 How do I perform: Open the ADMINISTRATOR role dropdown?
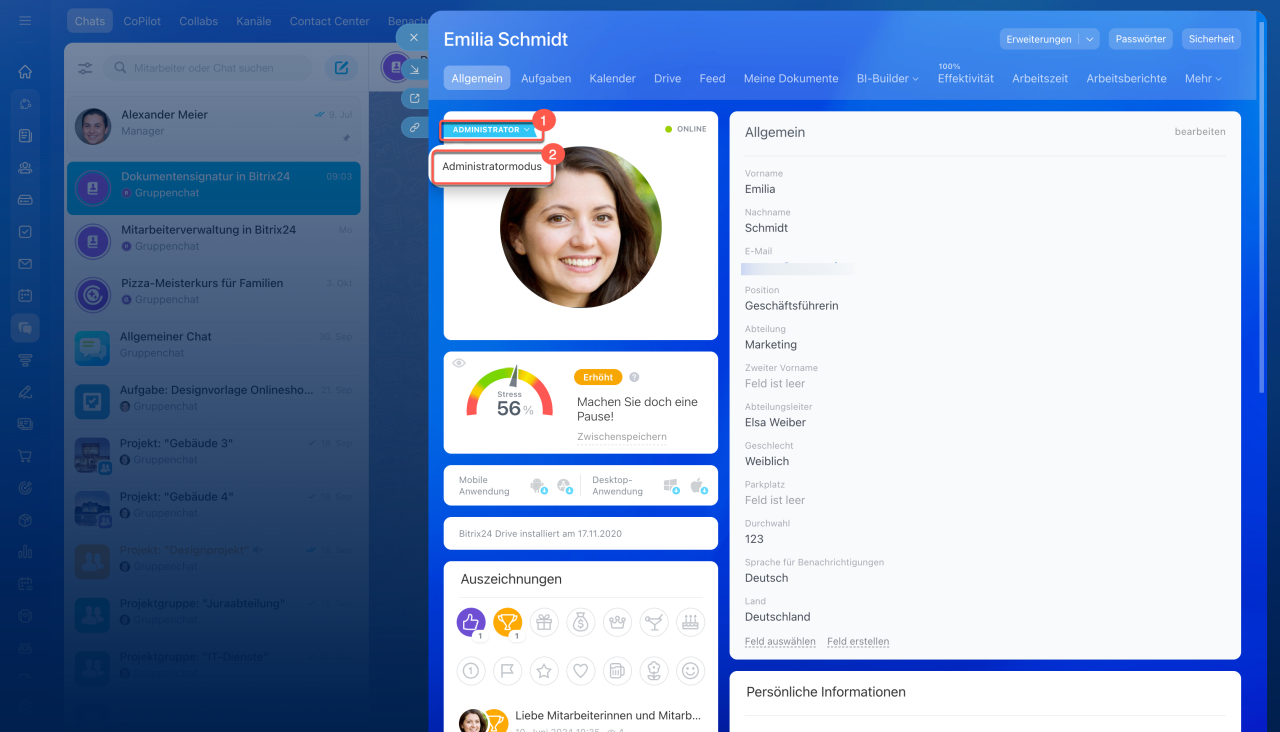coord(491,130)
